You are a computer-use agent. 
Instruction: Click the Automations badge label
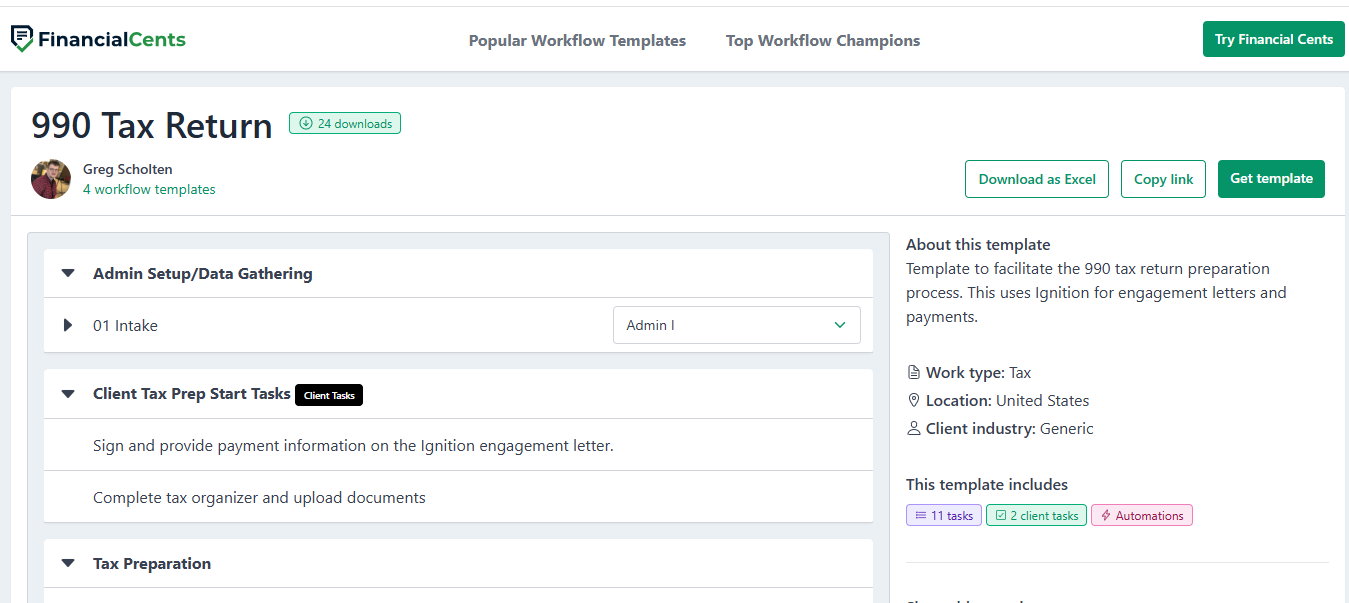1149,516
